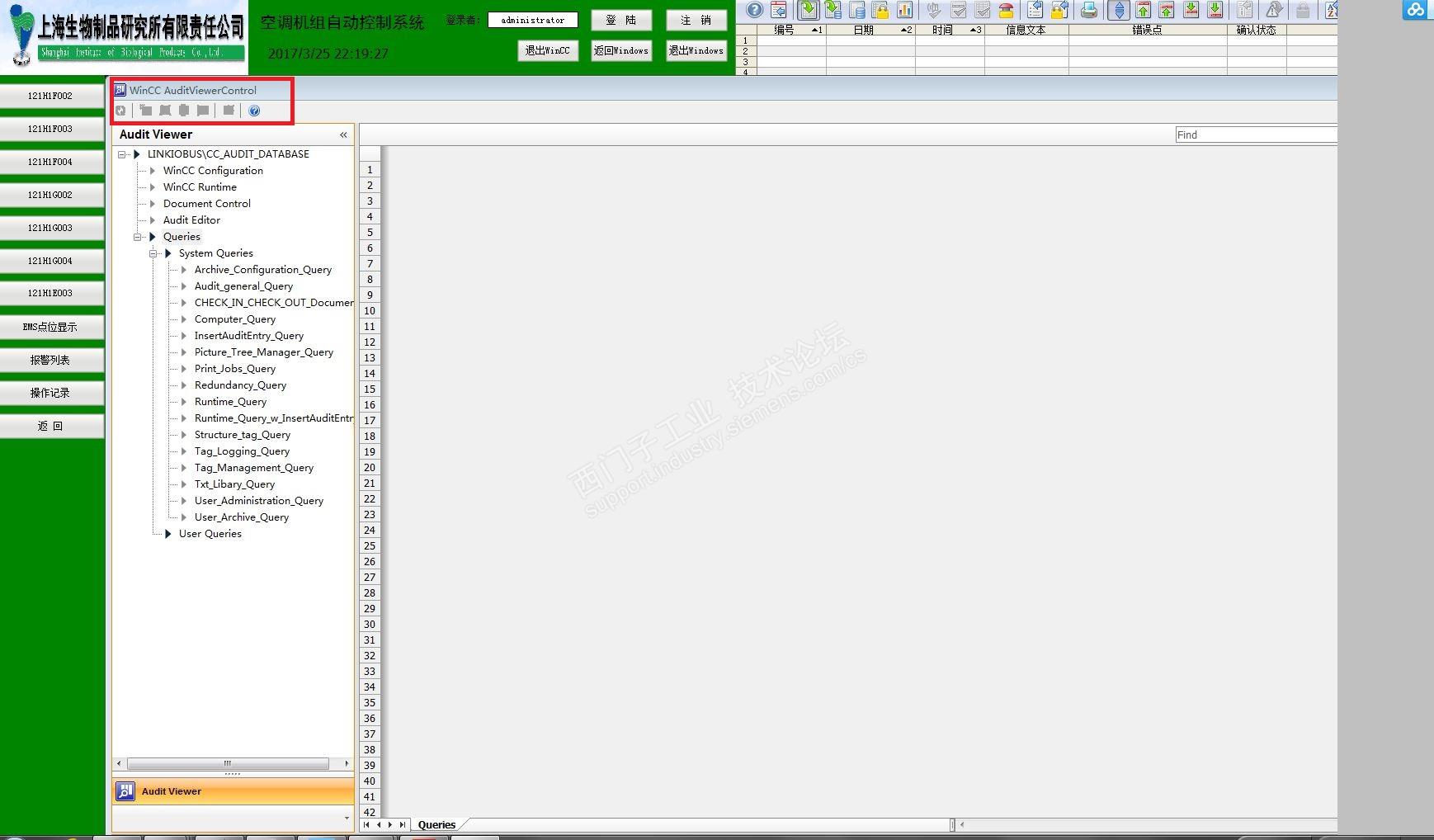Sort alarms by the 编号 column header
Screen dimensions: 1434x840
point(791,30)
